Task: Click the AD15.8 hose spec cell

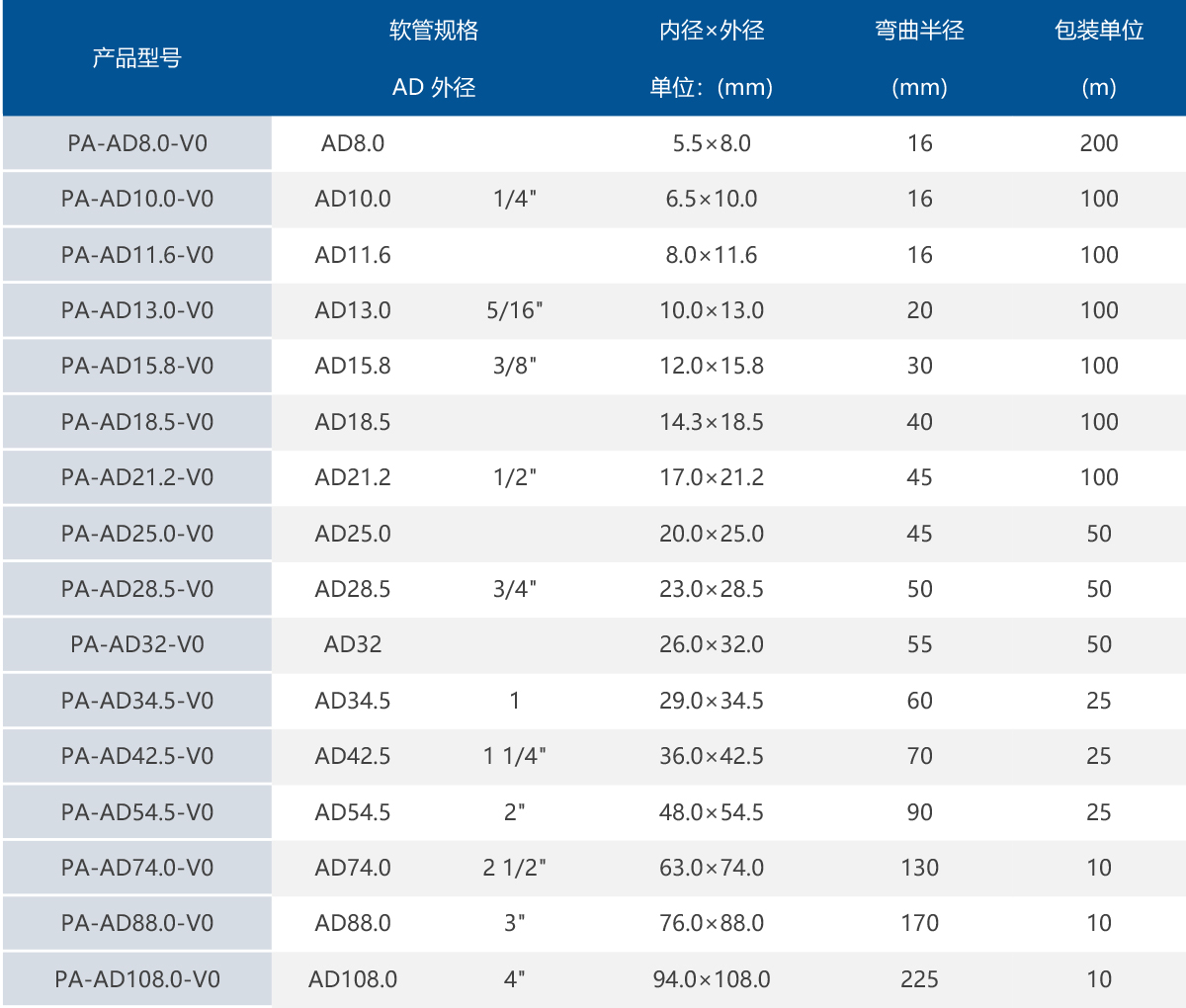Action: pyautogui.click(x=353, y=366)
